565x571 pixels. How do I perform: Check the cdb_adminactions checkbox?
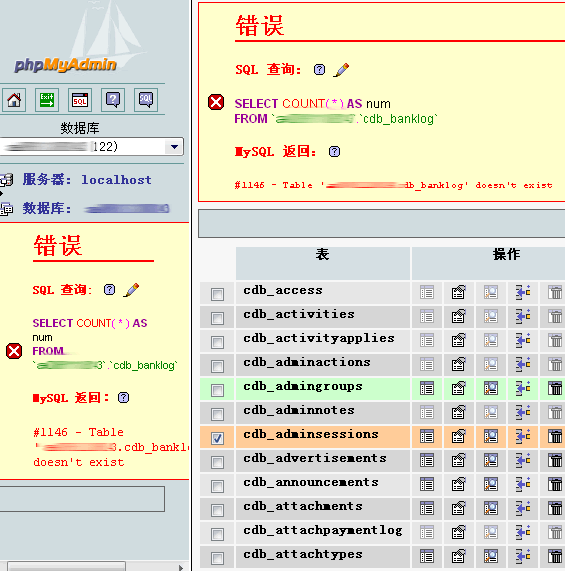click(x=217, y=366)
